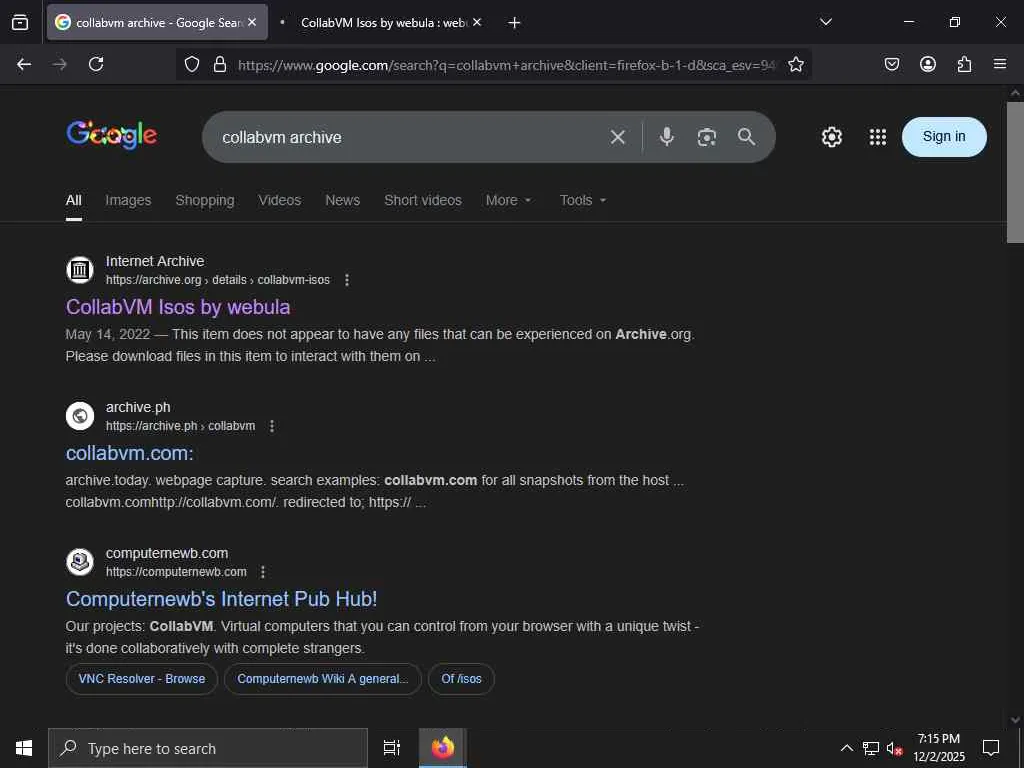Select the Images results tab
The image size is (1024, 768).
pyautogui.click(x=128, y=200)
